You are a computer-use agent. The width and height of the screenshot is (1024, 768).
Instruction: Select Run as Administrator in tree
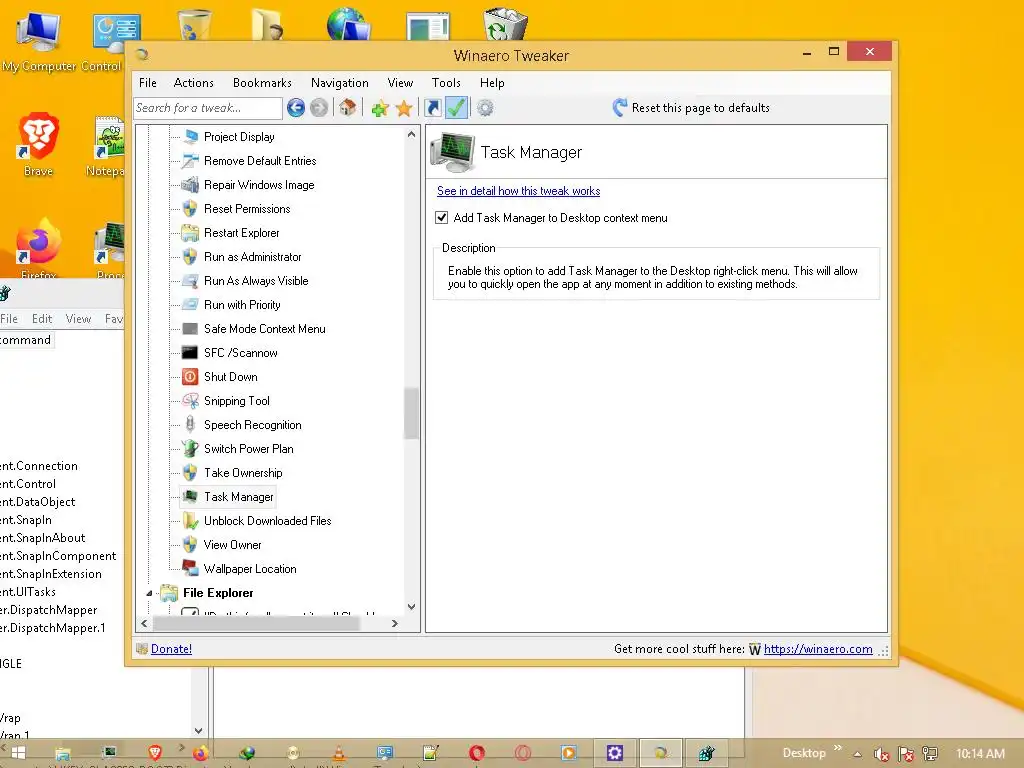point(253,257)
